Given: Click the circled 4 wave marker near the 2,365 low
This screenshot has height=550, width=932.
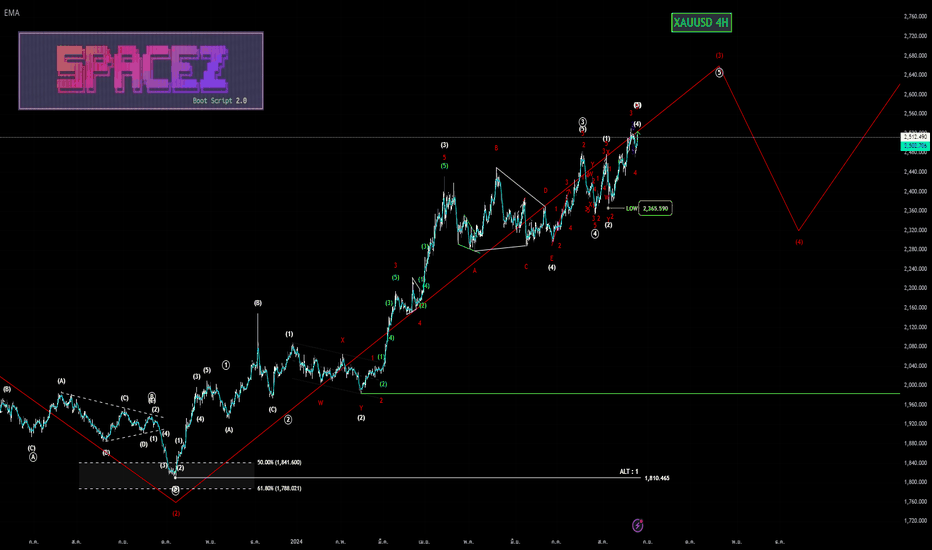Looking at the screenshot, I should pos(595,234).
